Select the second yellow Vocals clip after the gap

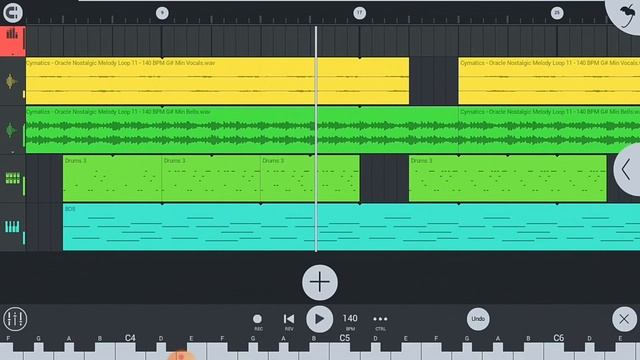click(549, 81)
